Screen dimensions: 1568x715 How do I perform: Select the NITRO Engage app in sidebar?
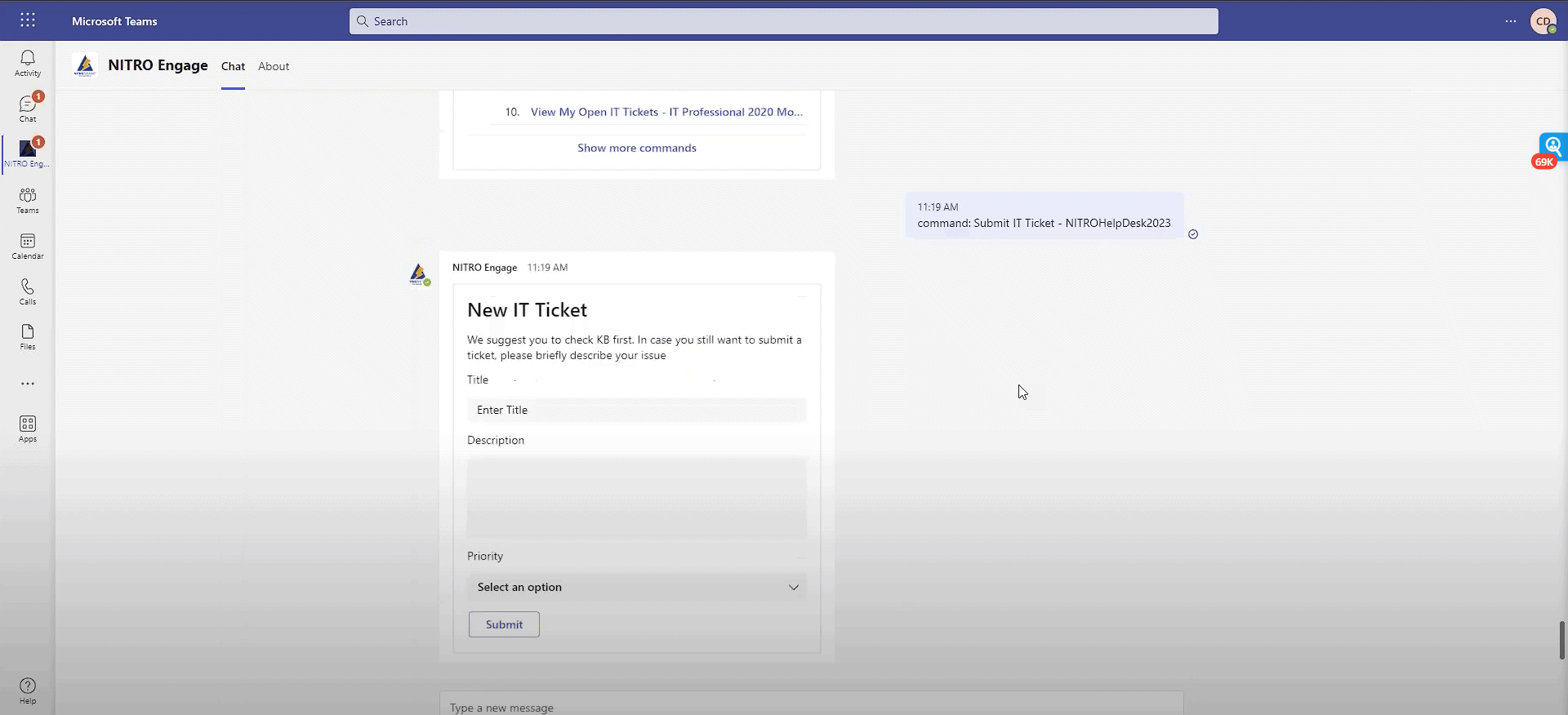(x=28, y=153)
